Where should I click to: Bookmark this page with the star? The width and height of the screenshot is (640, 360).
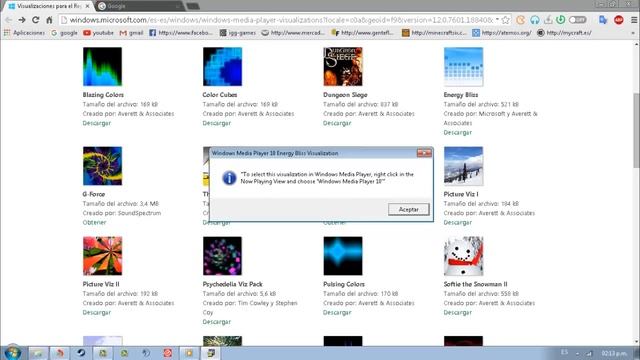[x=505, y=20]
